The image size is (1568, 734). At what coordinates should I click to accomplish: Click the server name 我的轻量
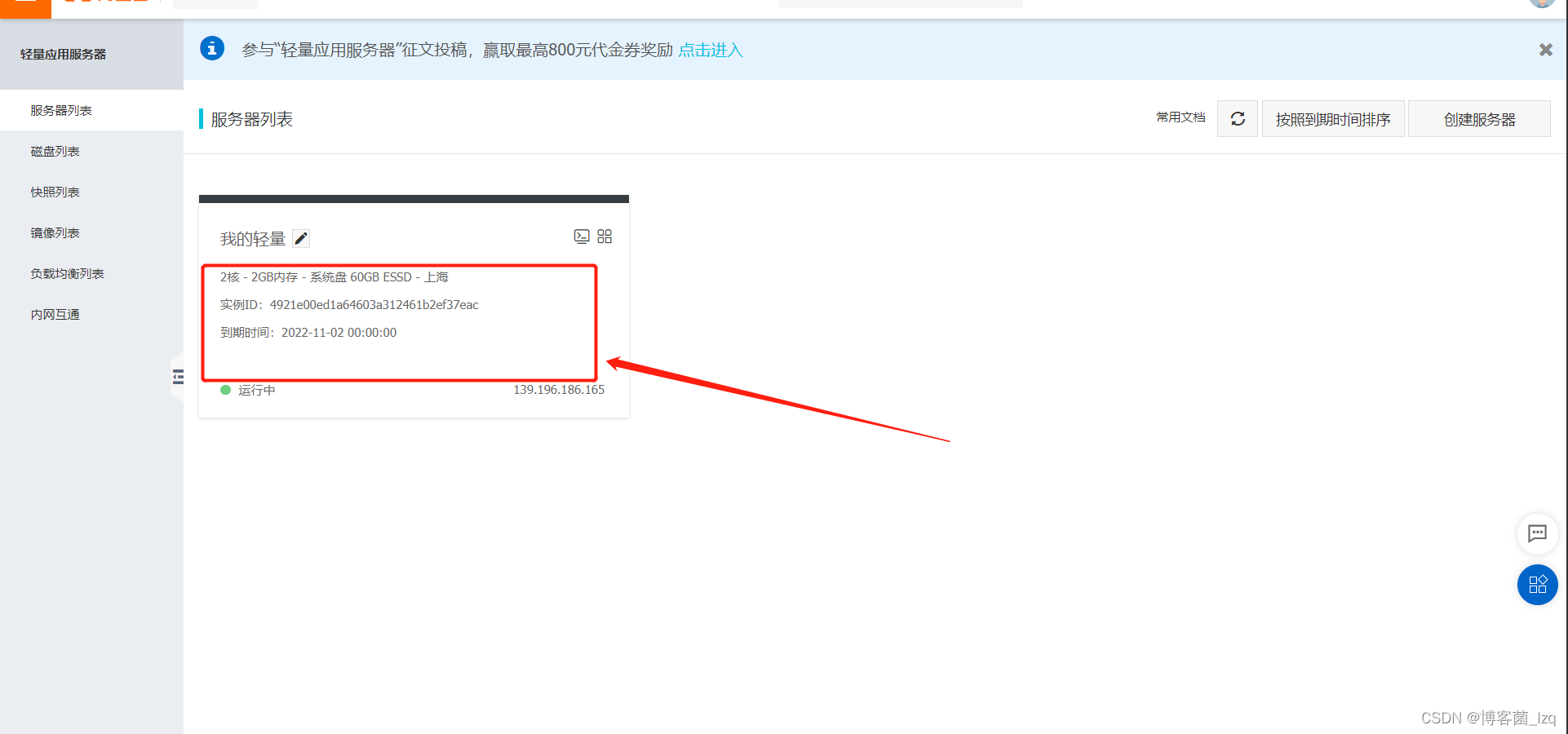(253, 238)
